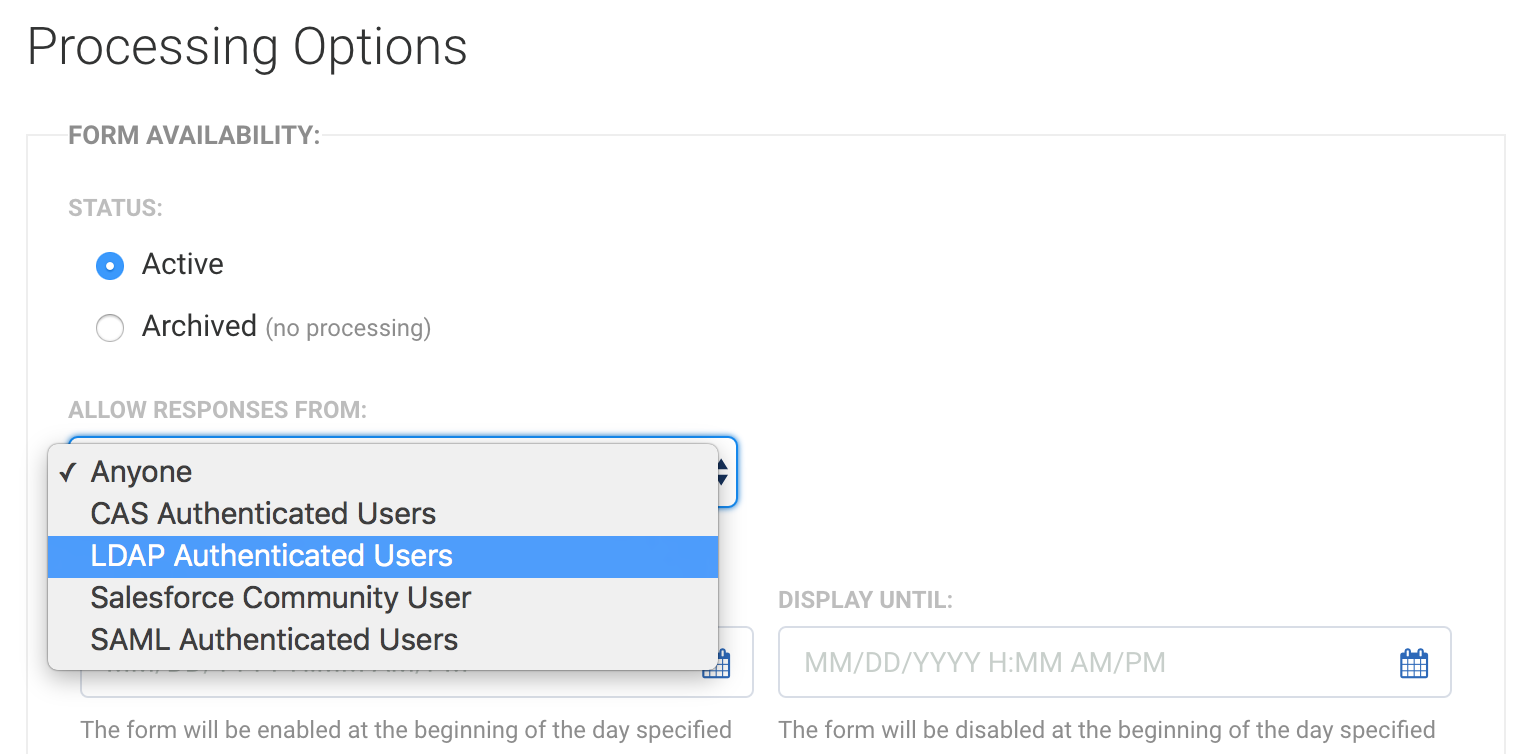
Task: Select the Active status radio button
Action: pos(109,266)
